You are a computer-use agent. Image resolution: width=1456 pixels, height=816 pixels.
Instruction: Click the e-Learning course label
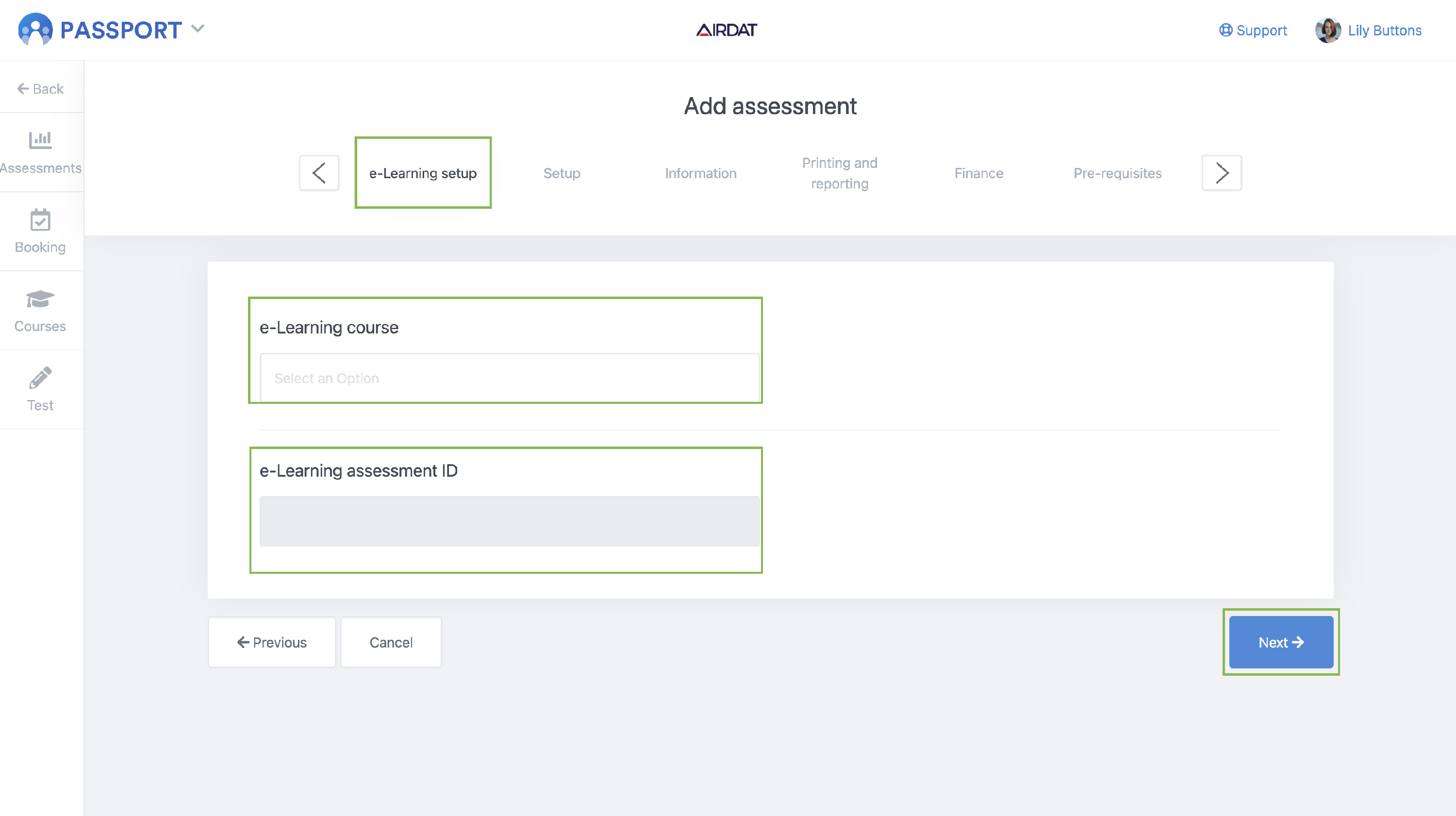(x=329, y=327)
